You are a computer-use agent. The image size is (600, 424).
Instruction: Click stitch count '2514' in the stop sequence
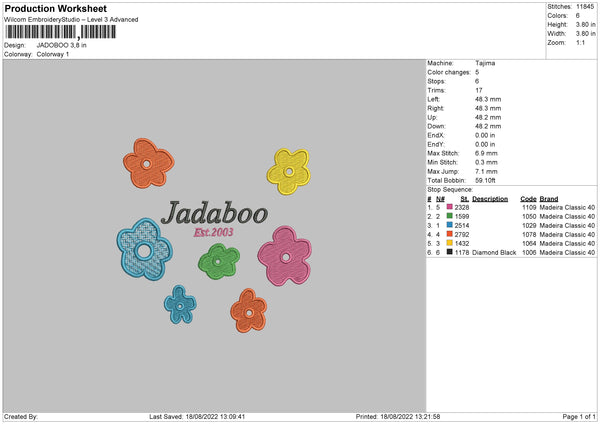click(462, 225)
